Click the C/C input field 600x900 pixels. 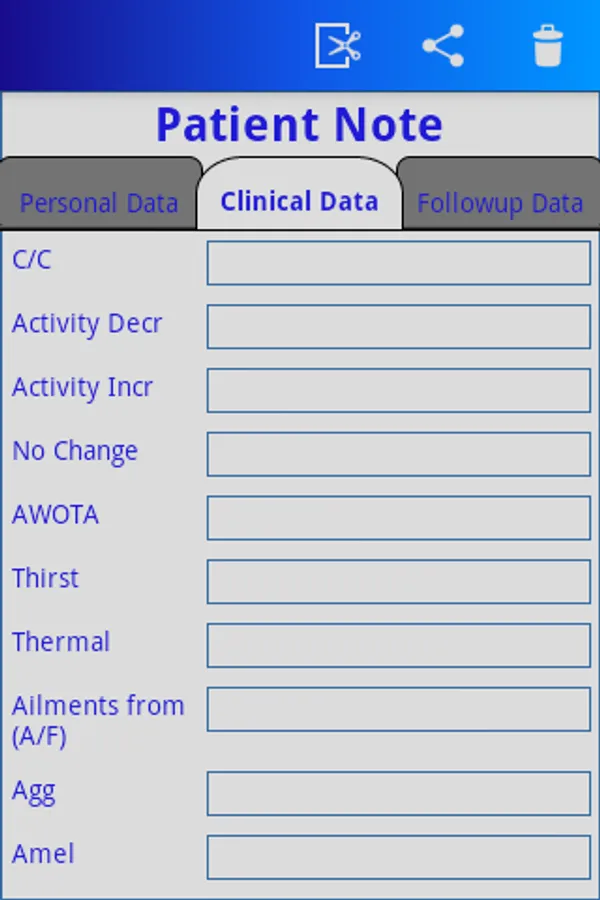pyautogui.click(x=398, y=263)
